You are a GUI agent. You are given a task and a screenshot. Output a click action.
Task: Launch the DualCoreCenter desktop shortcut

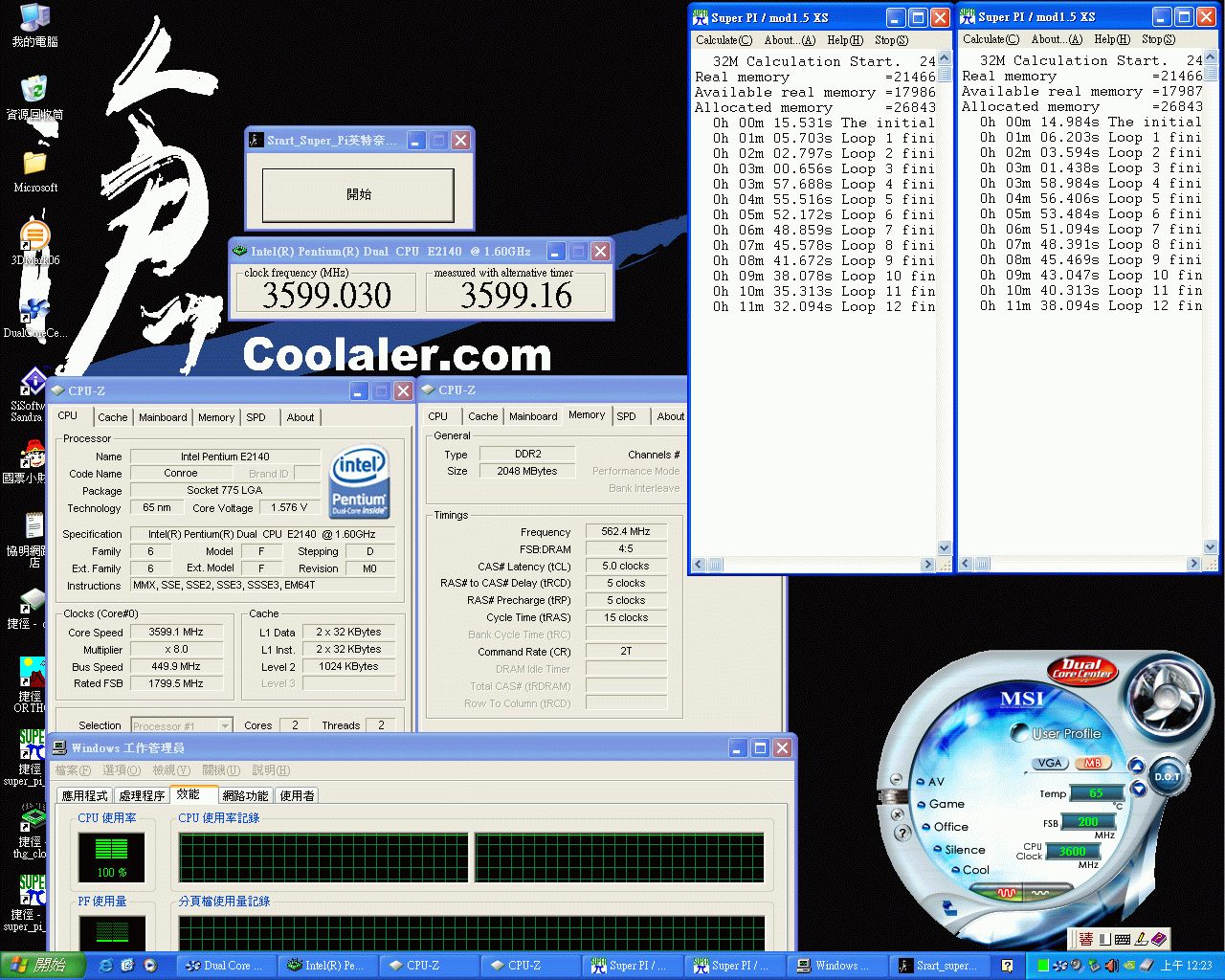[x=34, y=316]
